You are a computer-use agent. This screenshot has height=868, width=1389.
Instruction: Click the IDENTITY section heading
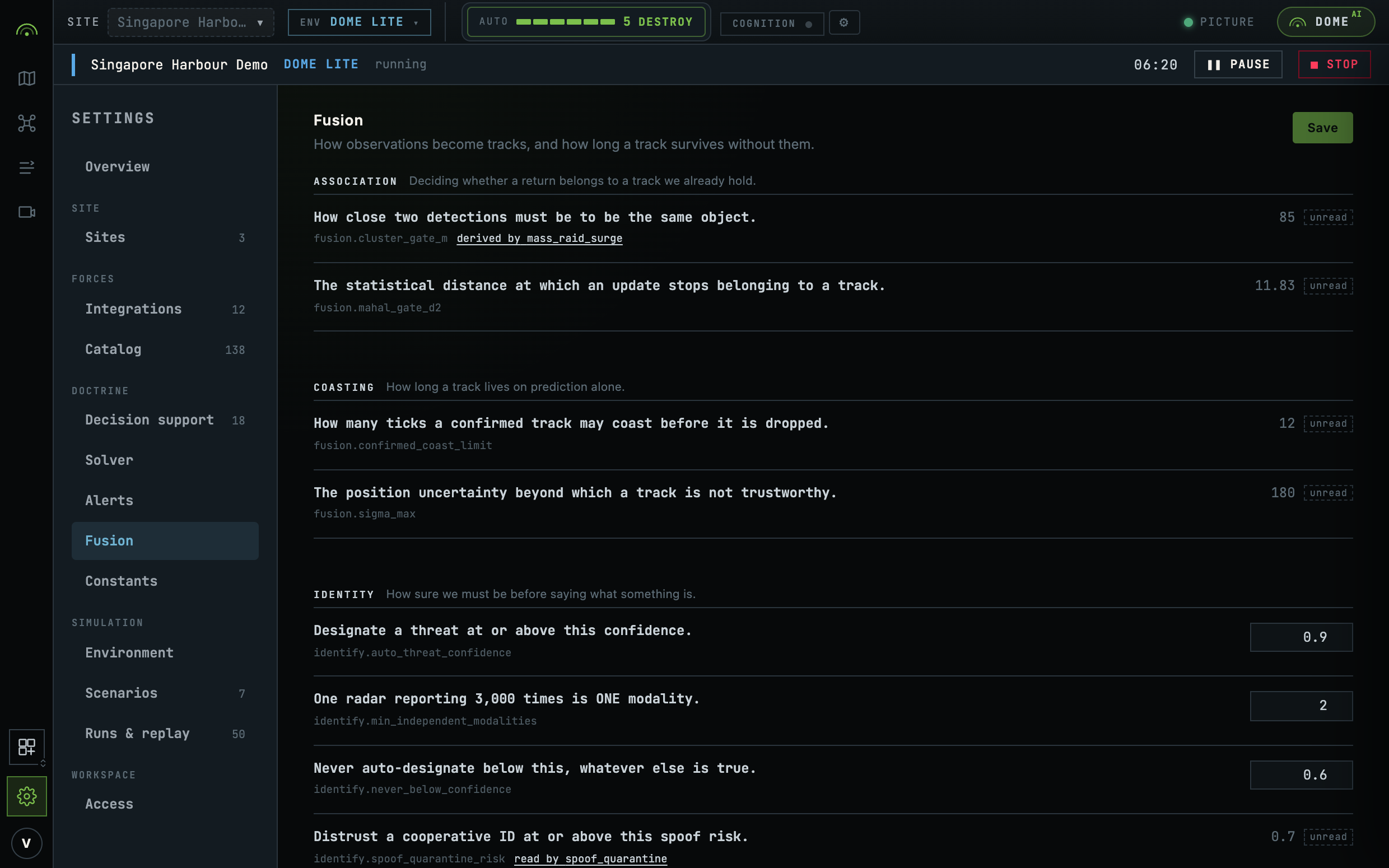coord(344,595)
